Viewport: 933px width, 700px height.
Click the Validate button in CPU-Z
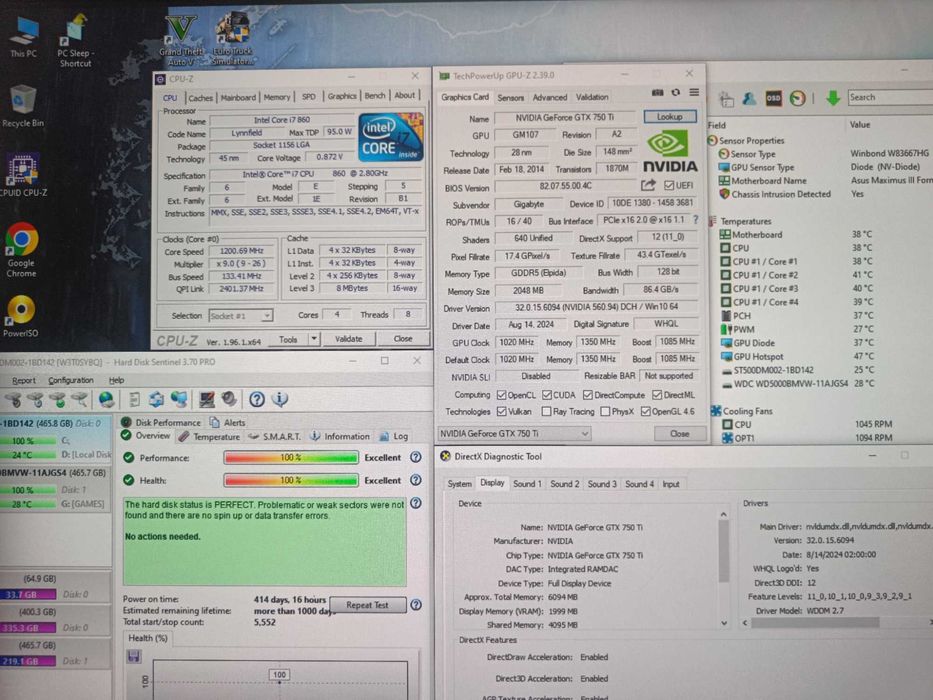point(349,339)
